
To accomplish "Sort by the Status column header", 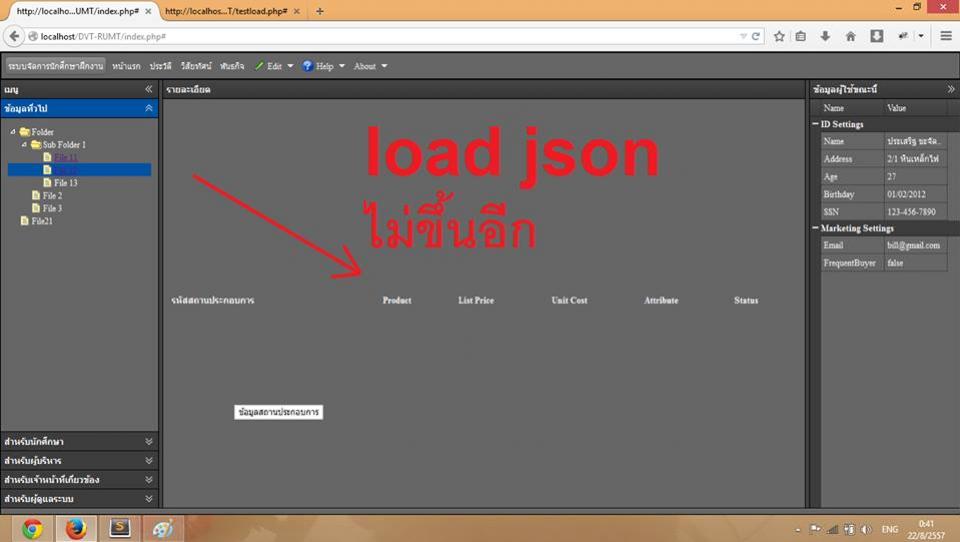I will coord(746,300).
